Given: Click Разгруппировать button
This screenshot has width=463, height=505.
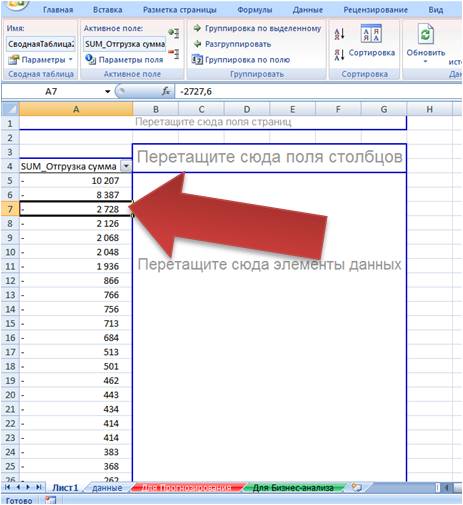Looking at the screenshot, I should coord(232,44).
